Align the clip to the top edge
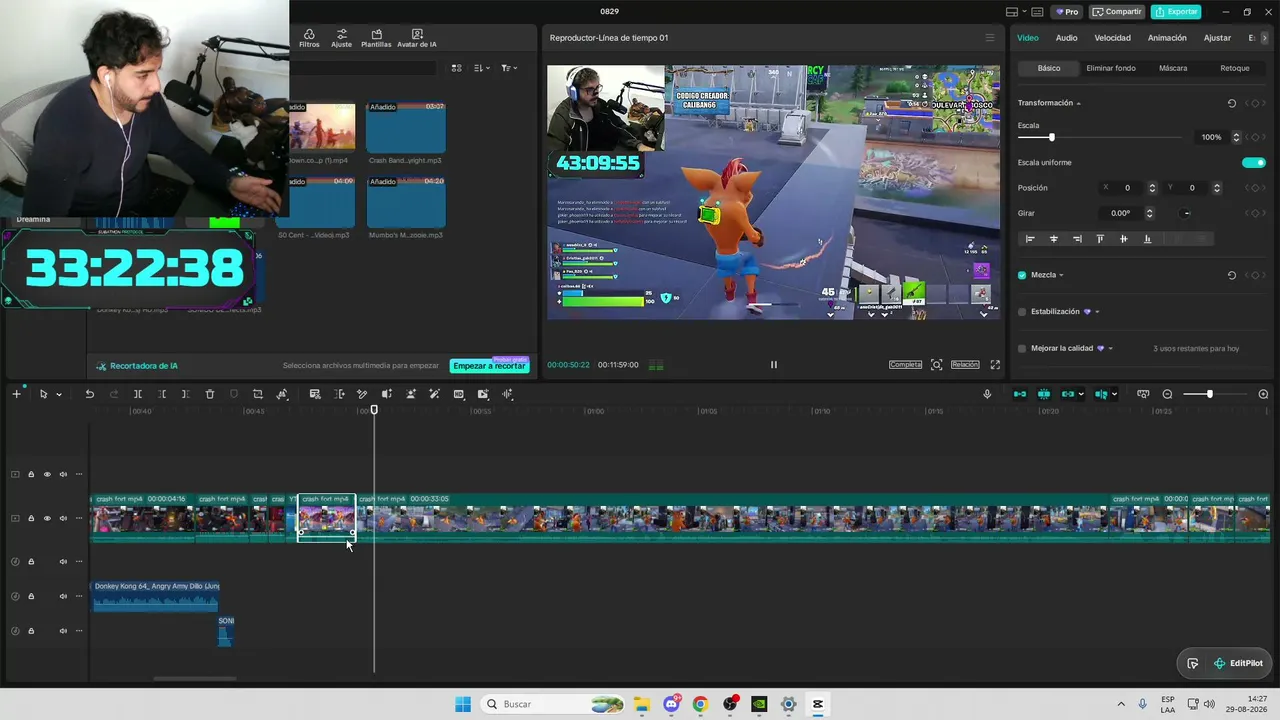The width and height of the screenshot is (1280, 720). coord(1100,239)
